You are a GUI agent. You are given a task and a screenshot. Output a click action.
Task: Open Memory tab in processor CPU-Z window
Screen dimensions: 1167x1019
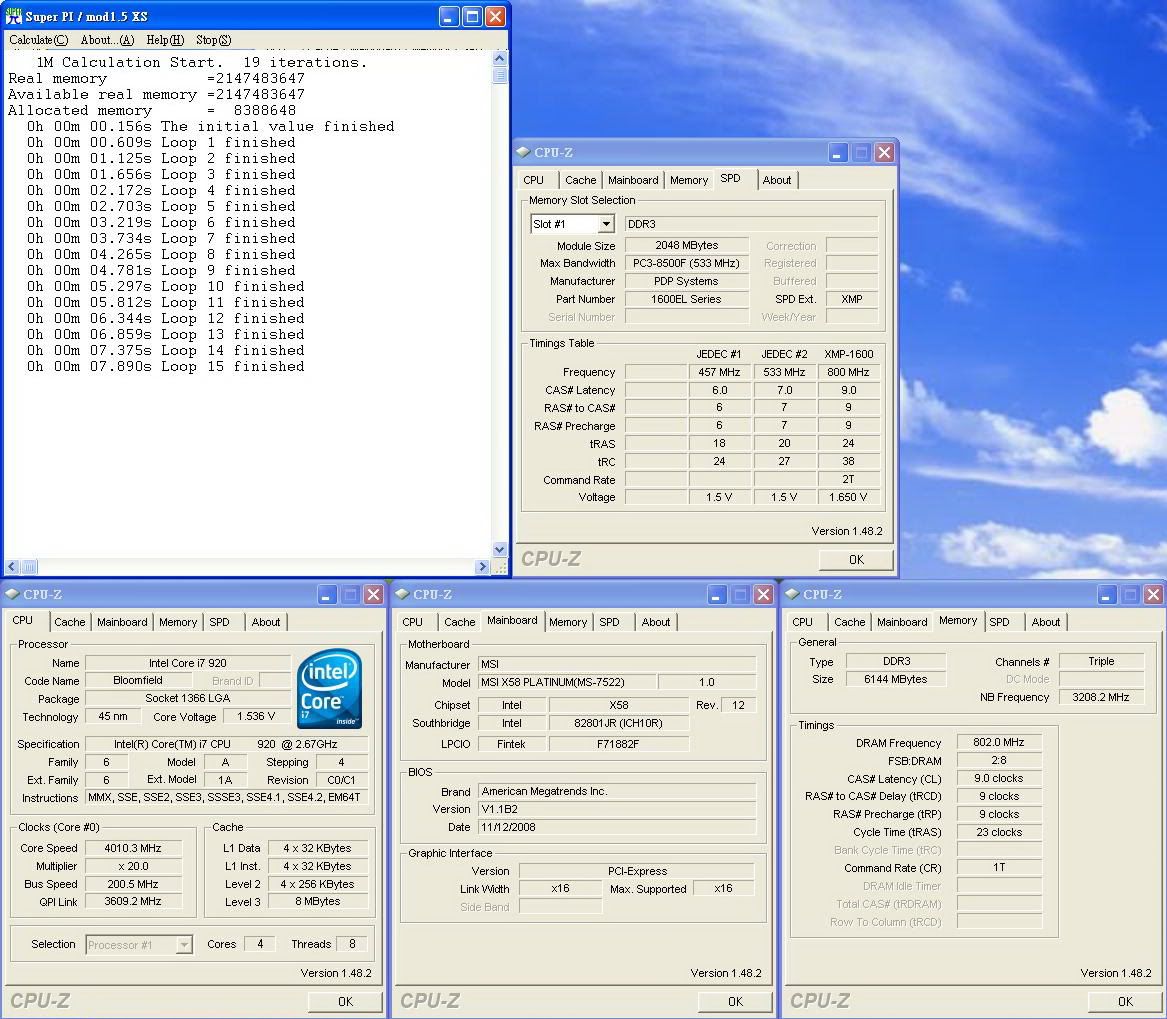tap(178, 622)
